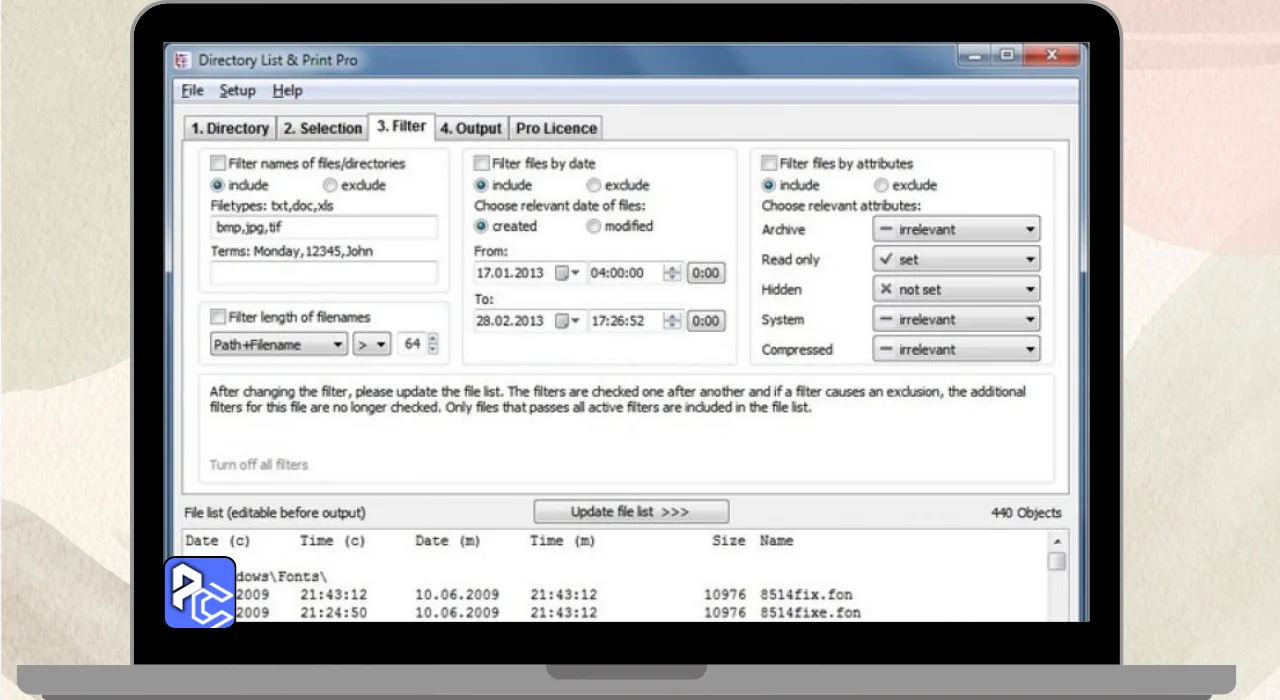
Task: Open the Setup menu
Action: [x=237, y=90]
